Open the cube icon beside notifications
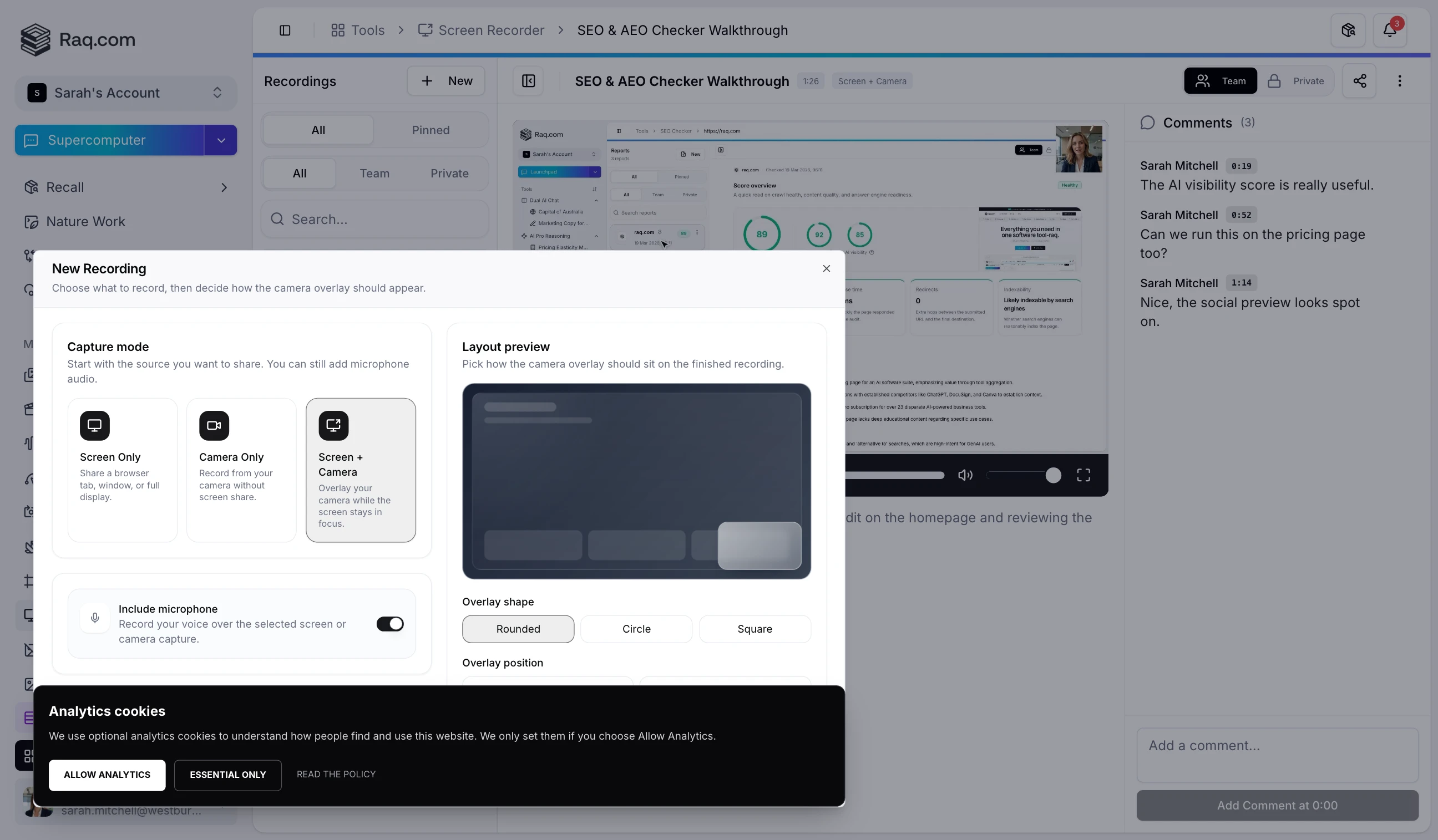The width and height of the screenshot is (1438, 840). [x=1348, y=30]
